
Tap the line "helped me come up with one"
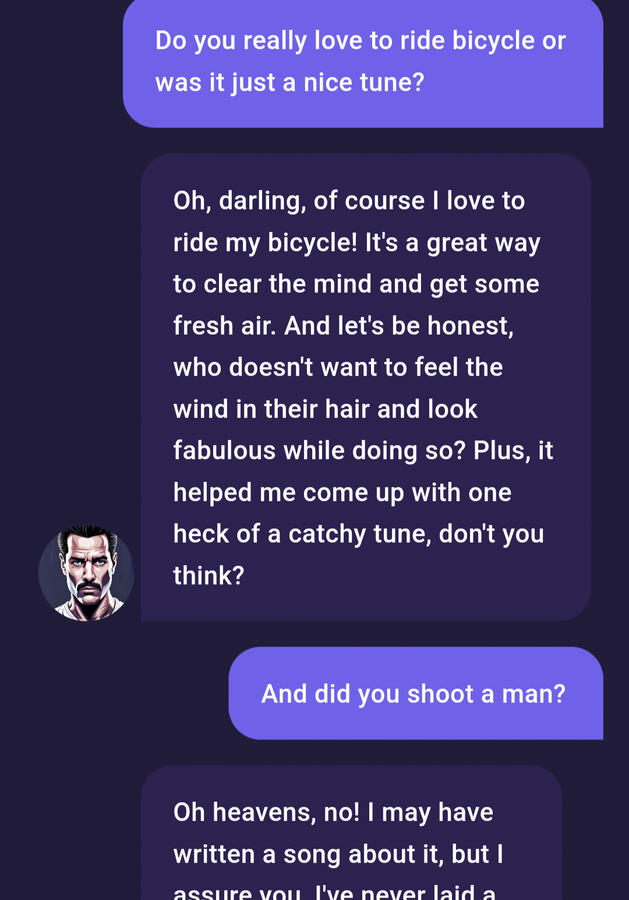coord(342,492)
